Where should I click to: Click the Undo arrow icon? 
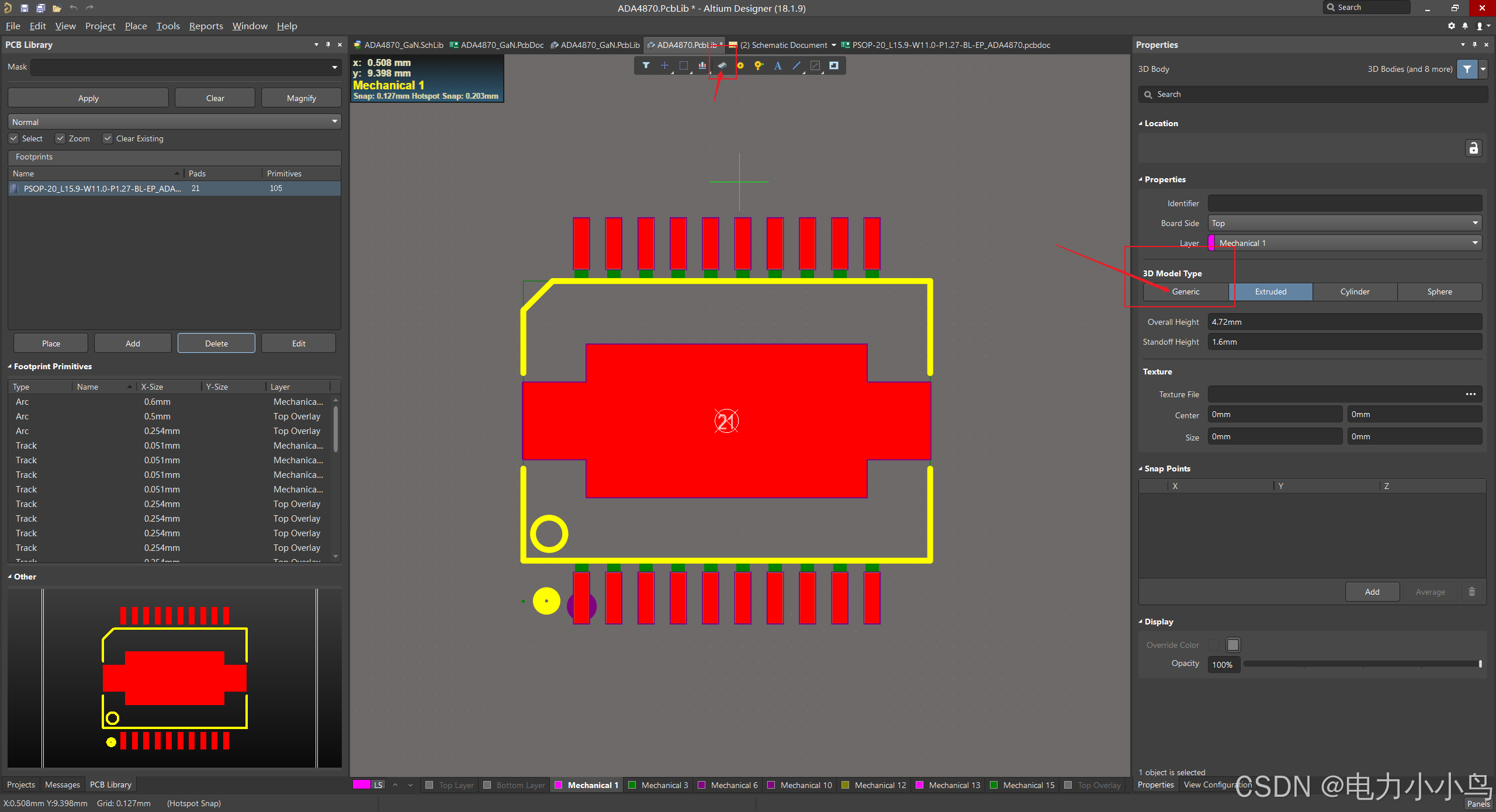[x=74, y=8]
